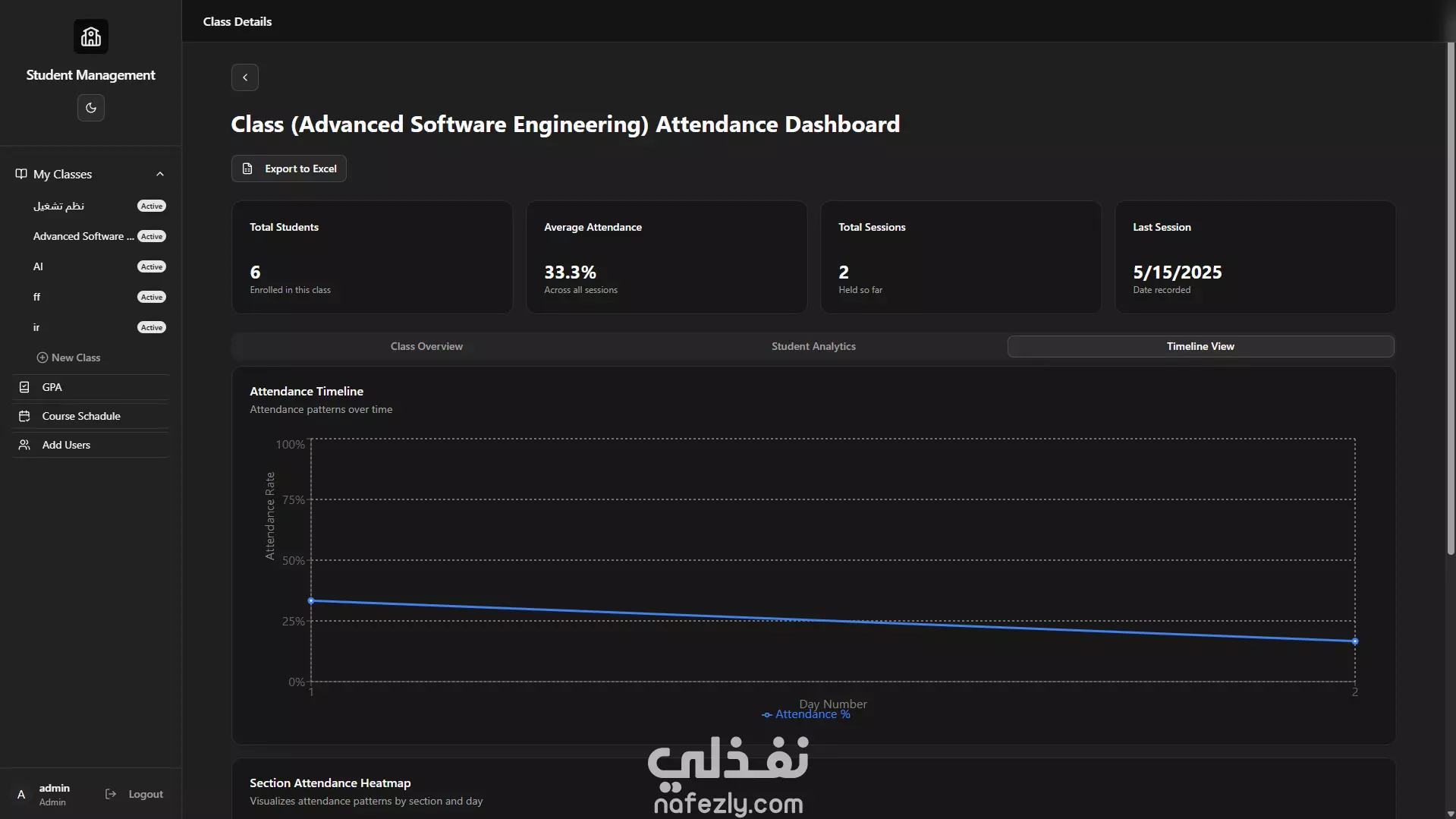Click the admin username text
Image resolution: width=1456 pixels, height=819 pixels.
(x=55, y=788)
